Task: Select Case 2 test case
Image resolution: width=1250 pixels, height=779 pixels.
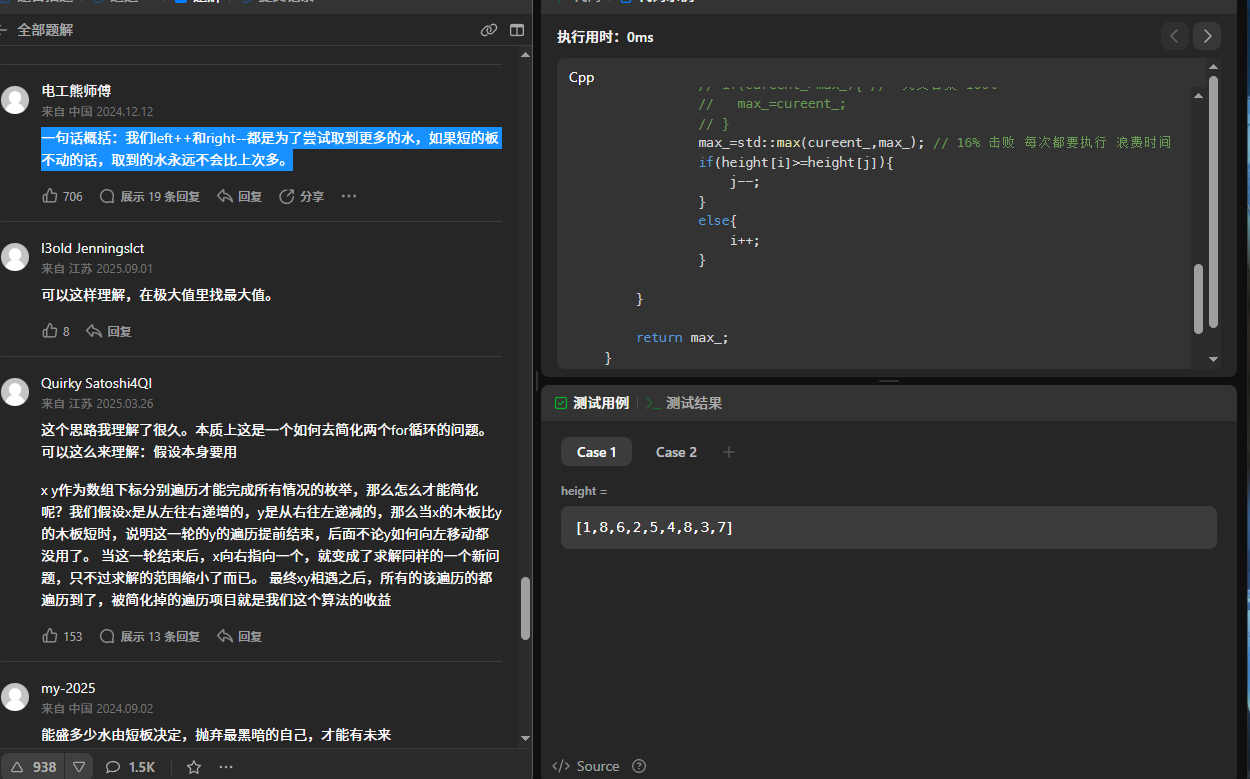Action: (x=676, y=452)
